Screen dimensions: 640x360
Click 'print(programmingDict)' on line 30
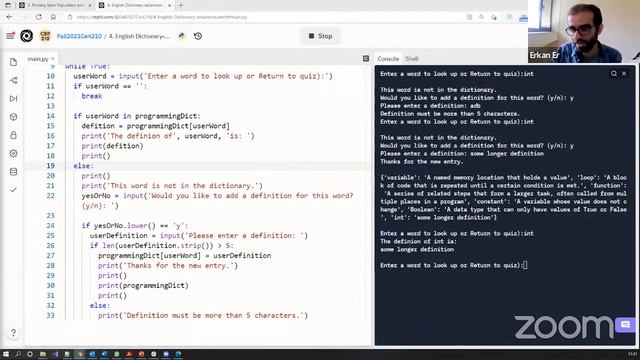click(143, 285)
